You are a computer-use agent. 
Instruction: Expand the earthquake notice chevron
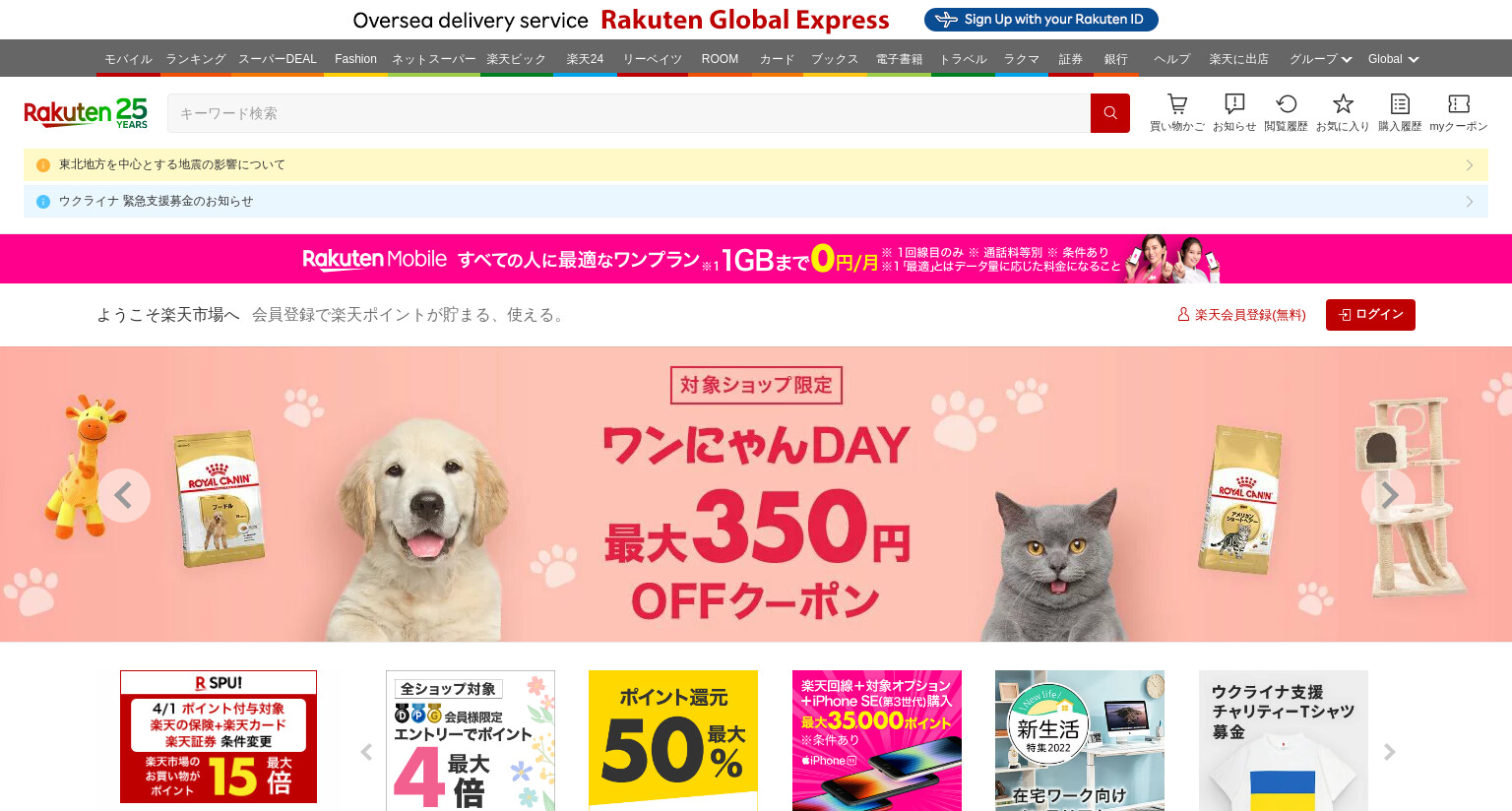click(1470, 165)
